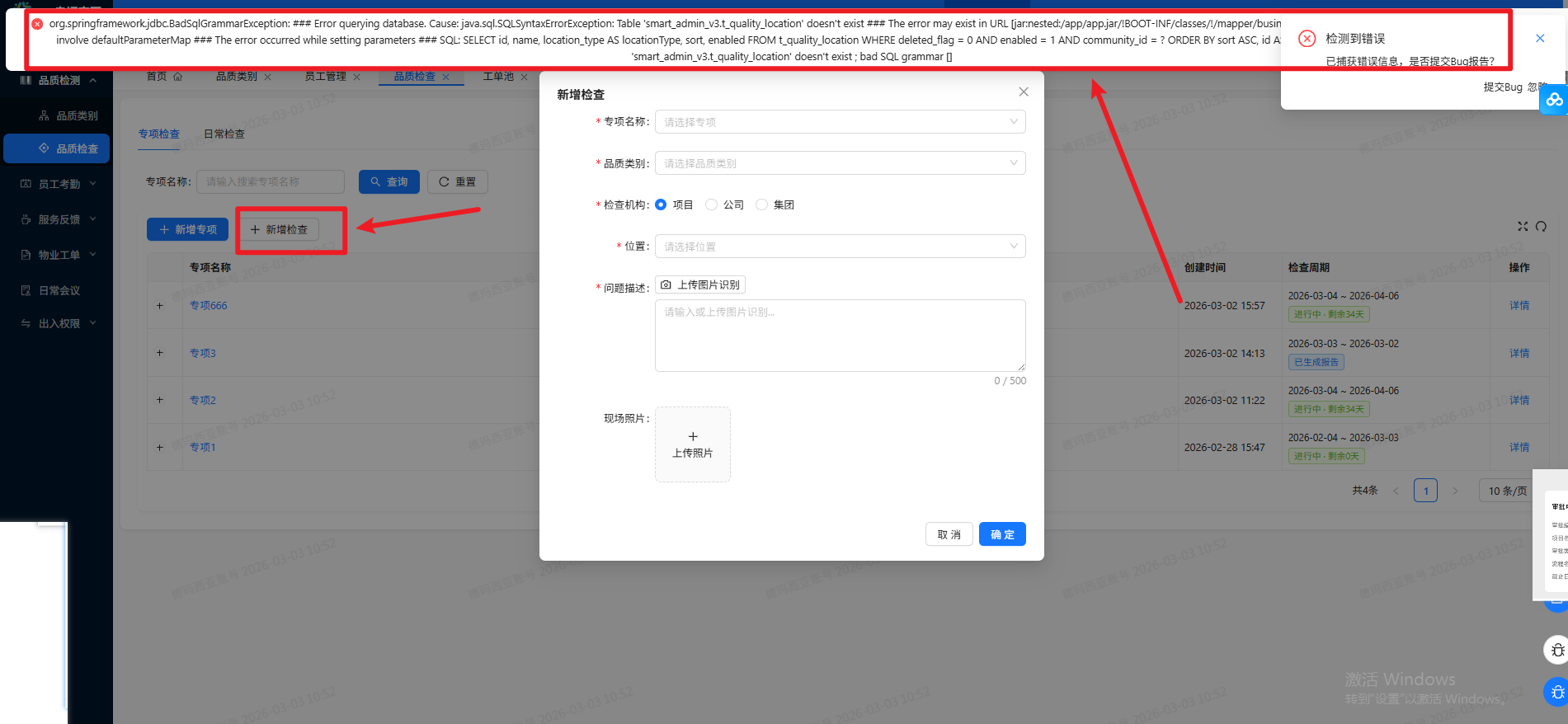Open the 员工管理 tab
This screenshot has width=1568, height=724.
(x=326, y=77)
